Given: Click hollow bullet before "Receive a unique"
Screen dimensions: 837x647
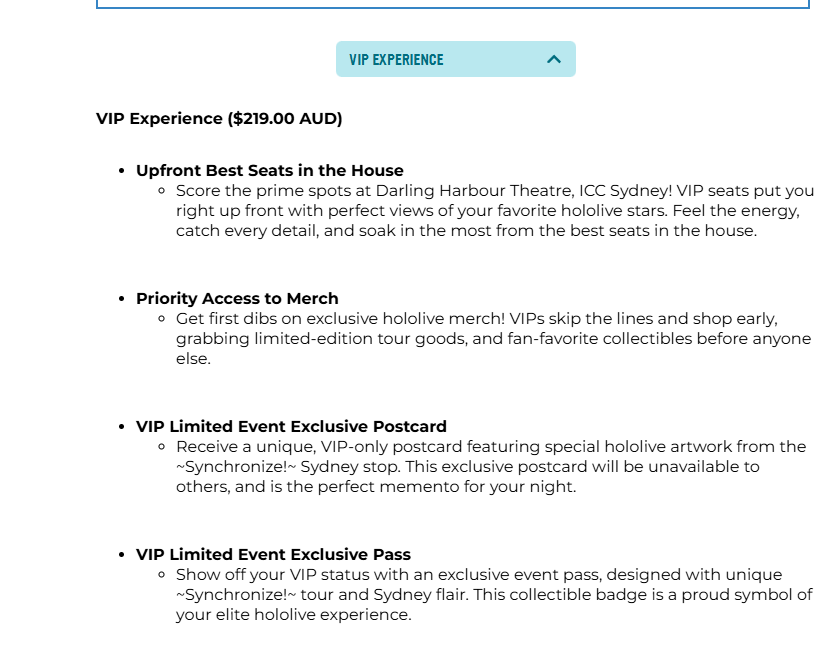Looking at the screenshot, I should (x=162, y=447).
